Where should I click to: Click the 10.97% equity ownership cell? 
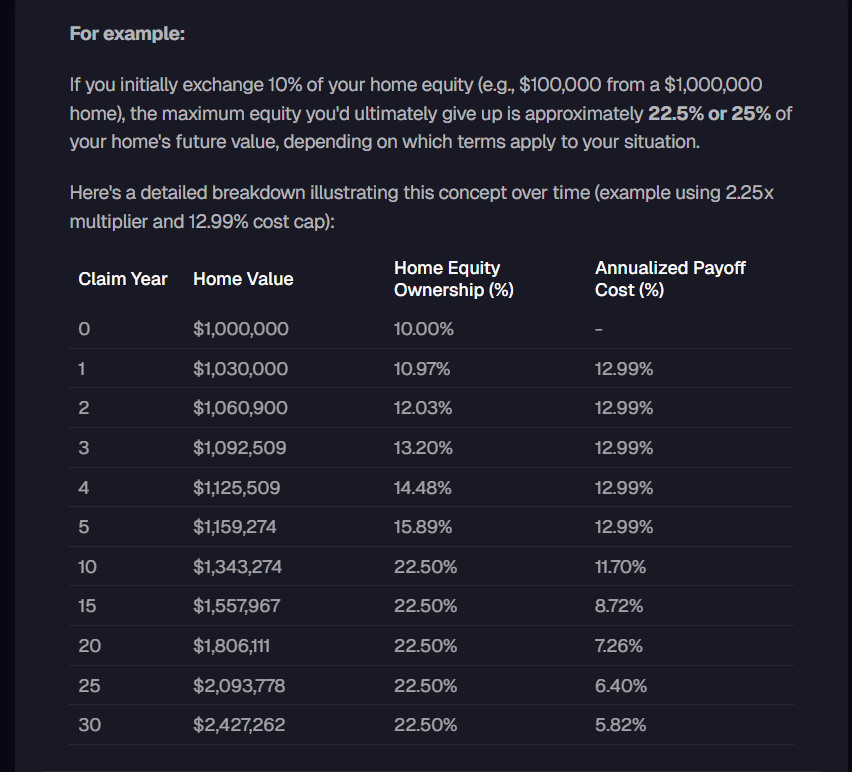[x=422, y=369]
